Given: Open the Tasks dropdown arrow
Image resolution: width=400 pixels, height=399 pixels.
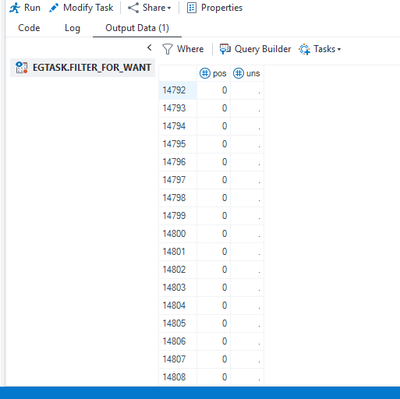Looking at the screenshot, I should tap(339, 49).
